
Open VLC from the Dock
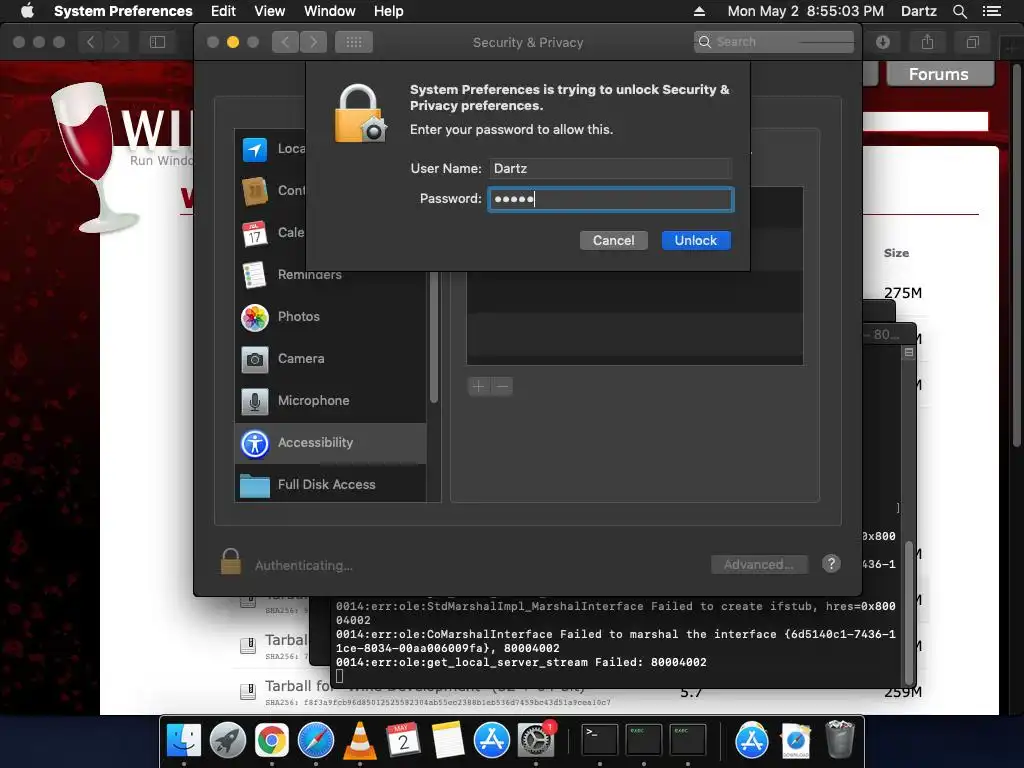click(x=360, y=740)
